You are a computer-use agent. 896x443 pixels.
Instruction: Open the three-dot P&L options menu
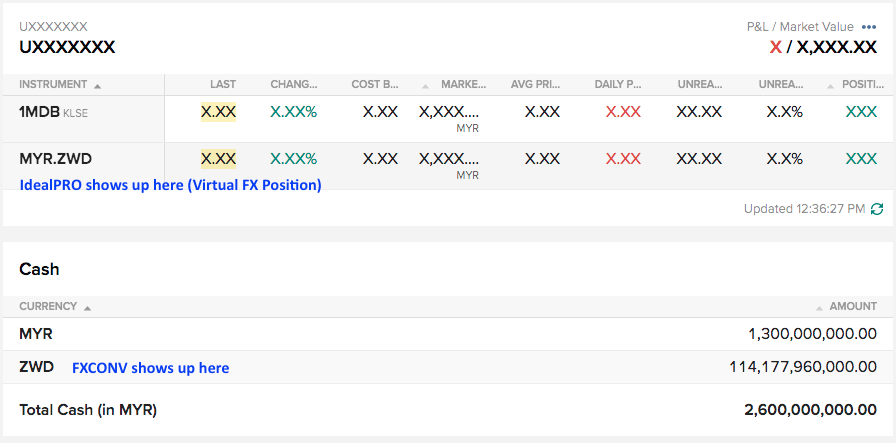(869, 27)
